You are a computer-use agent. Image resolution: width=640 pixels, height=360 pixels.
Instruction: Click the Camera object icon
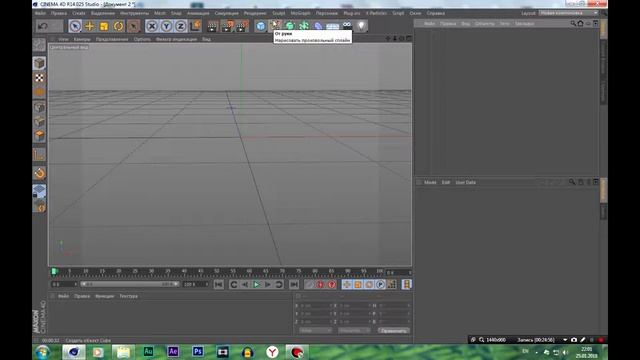pos(347,25)
